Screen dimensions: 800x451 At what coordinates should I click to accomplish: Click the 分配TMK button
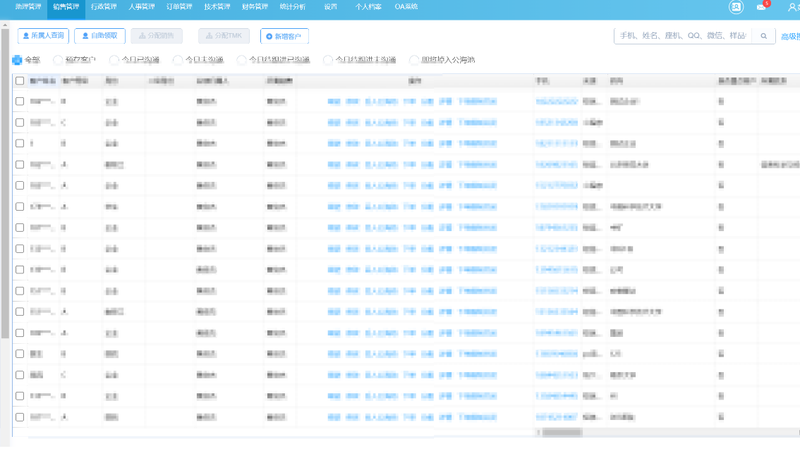[224, 36]
